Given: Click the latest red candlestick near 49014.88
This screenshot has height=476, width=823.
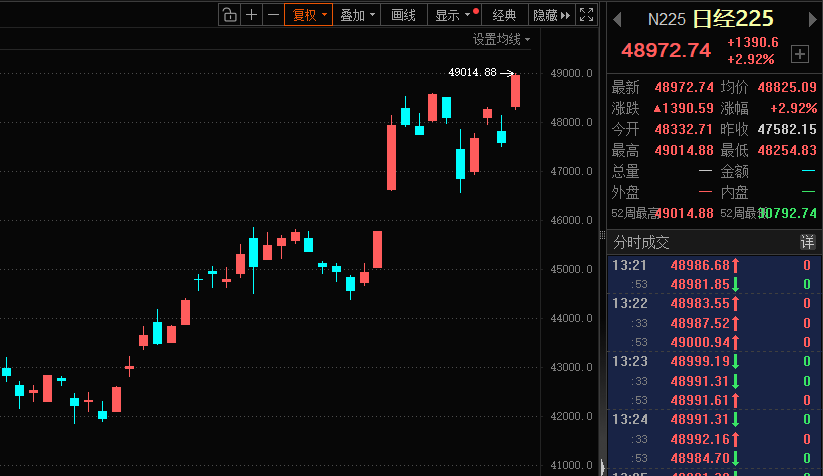Looking at the screenshot, I should coord(516,90).
